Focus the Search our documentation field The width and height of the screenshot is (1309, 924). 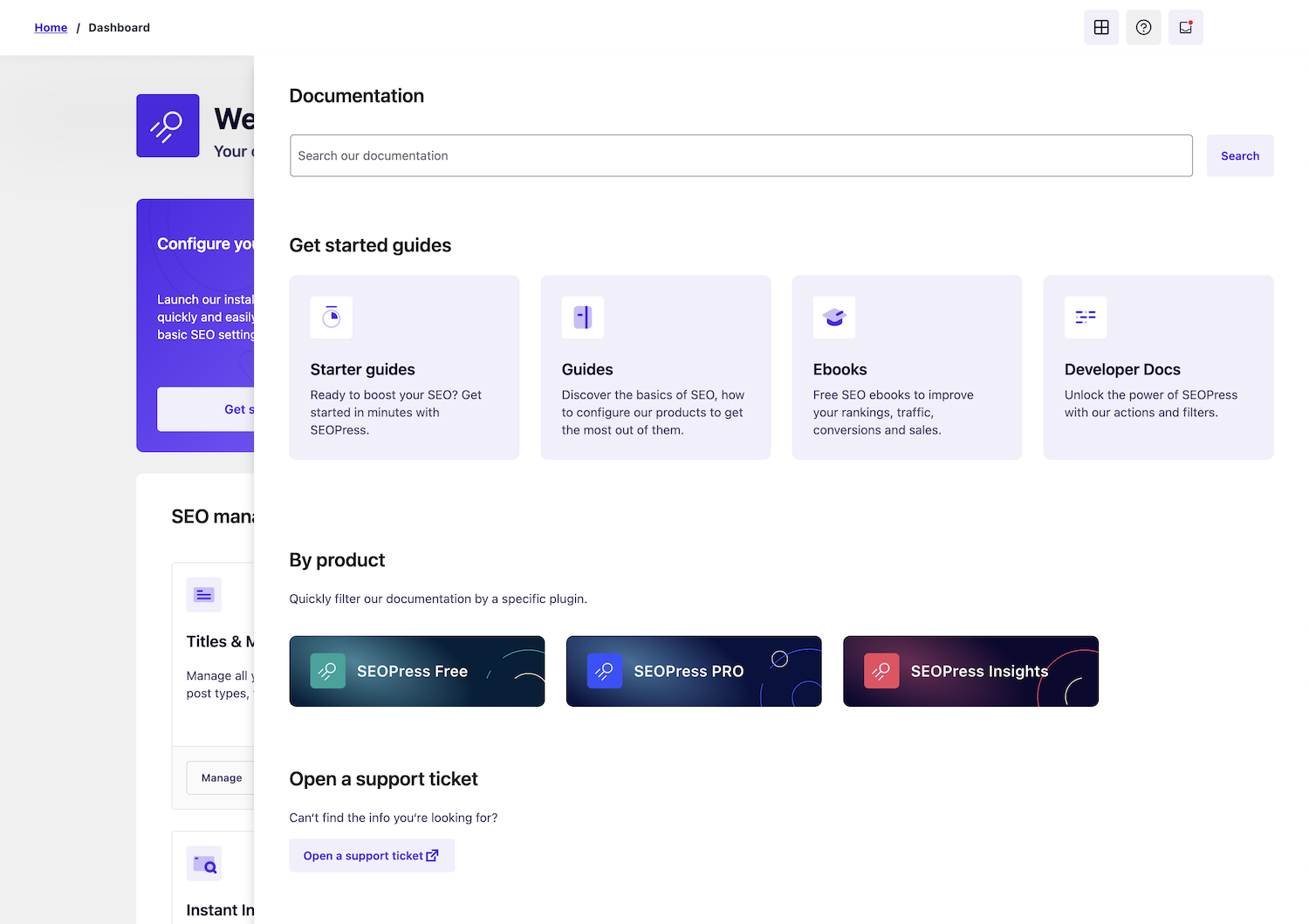[x=741, y=156]
